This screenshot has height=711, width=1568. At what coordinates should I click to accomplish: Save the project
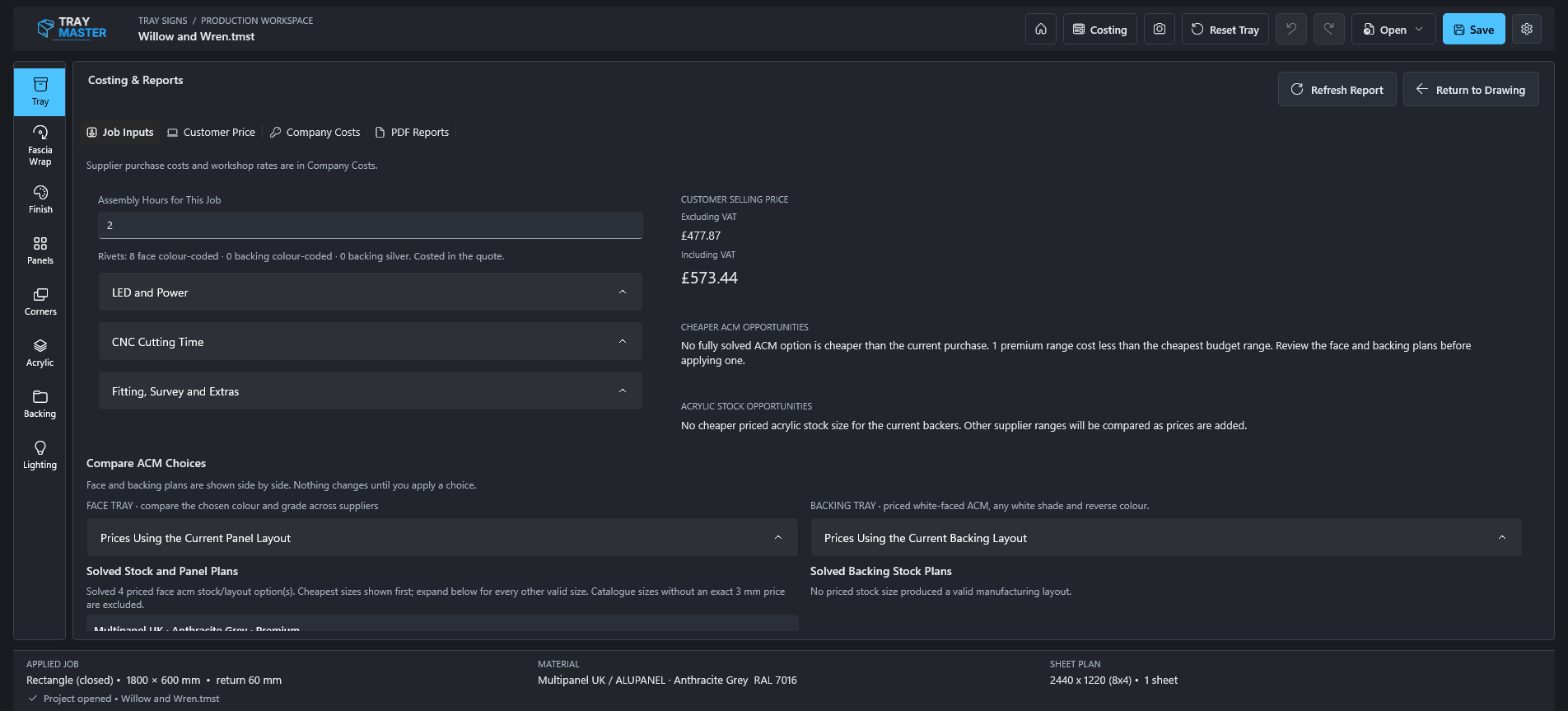(x=1474, y=29)
